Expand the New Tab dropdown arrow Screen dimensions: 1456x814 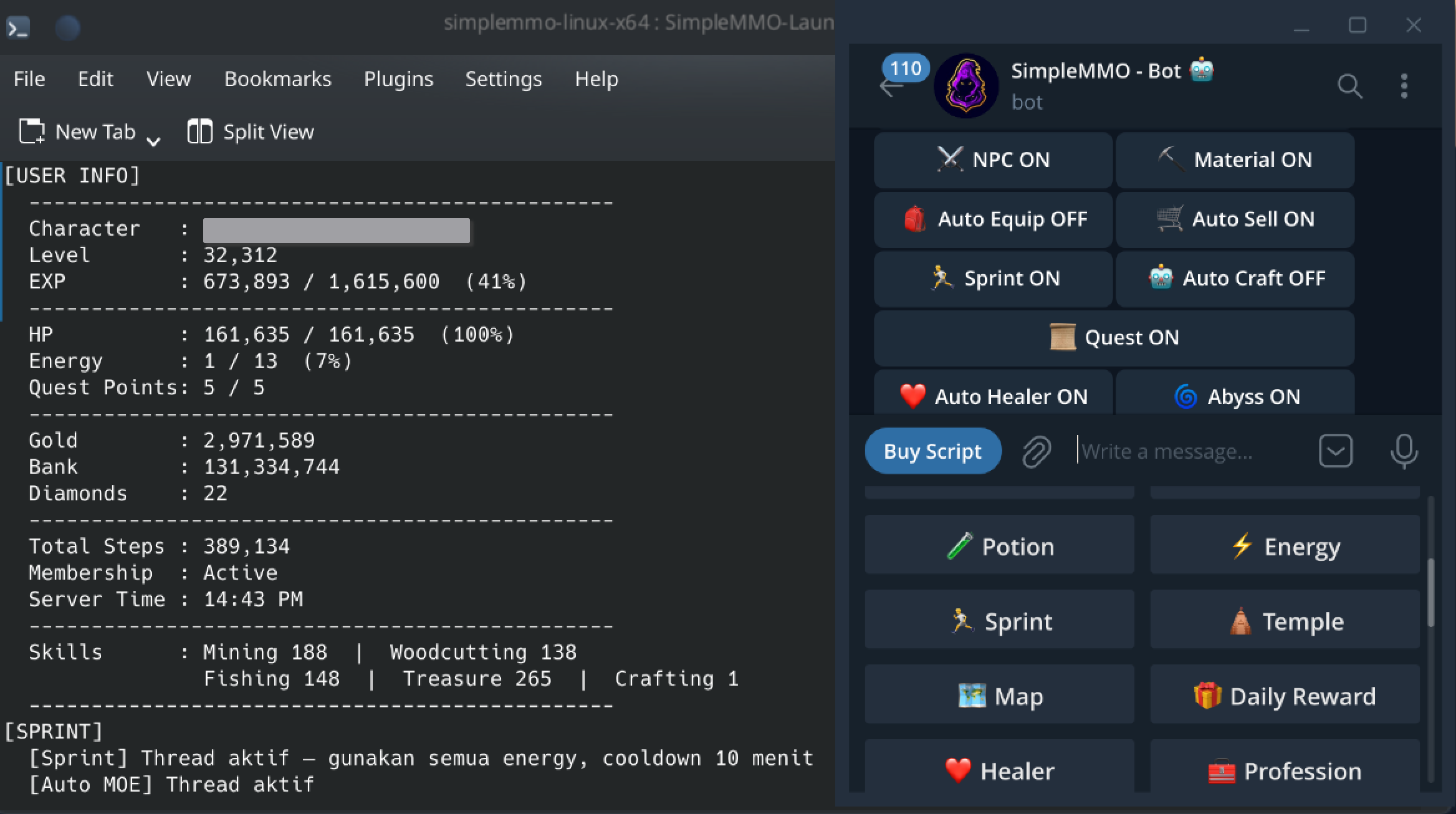pos(153,142)
